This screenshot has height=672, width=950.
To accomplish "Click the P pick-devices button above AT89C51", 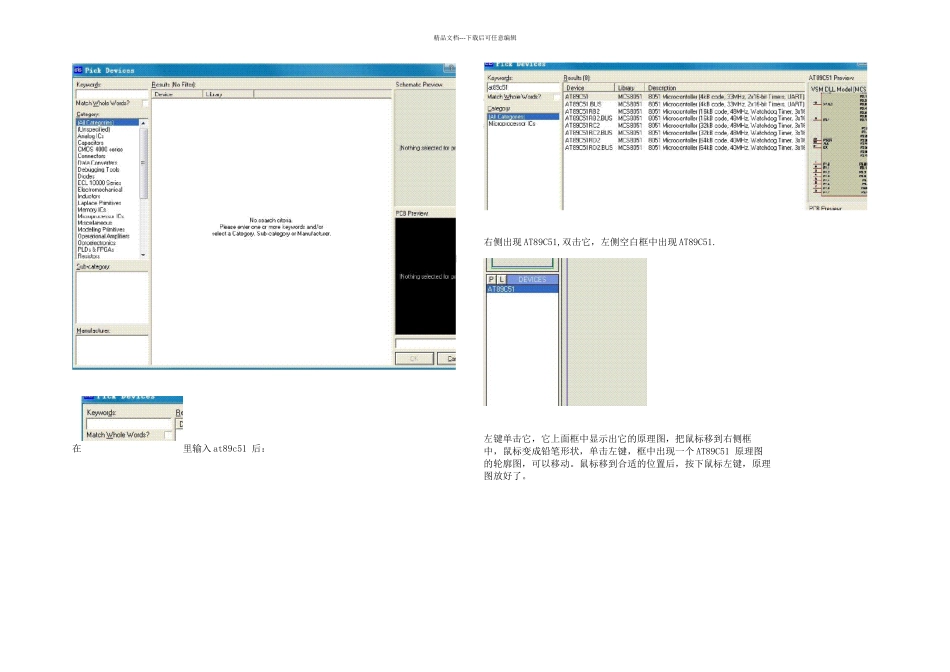I will click(x=491, y=279).
